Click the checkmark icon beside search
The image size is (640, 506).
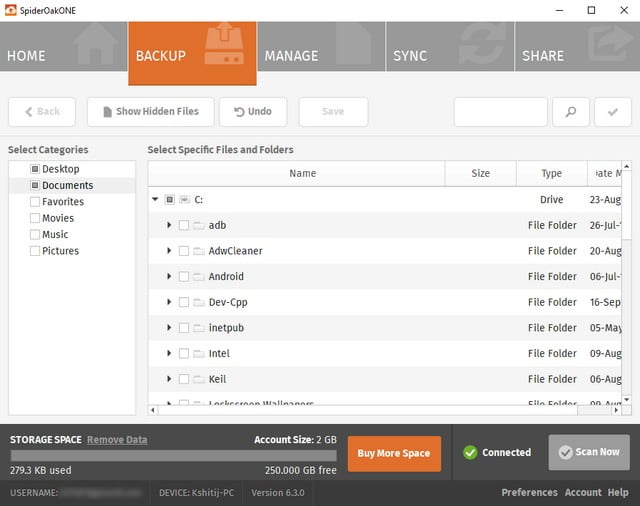tap(613, 111)
